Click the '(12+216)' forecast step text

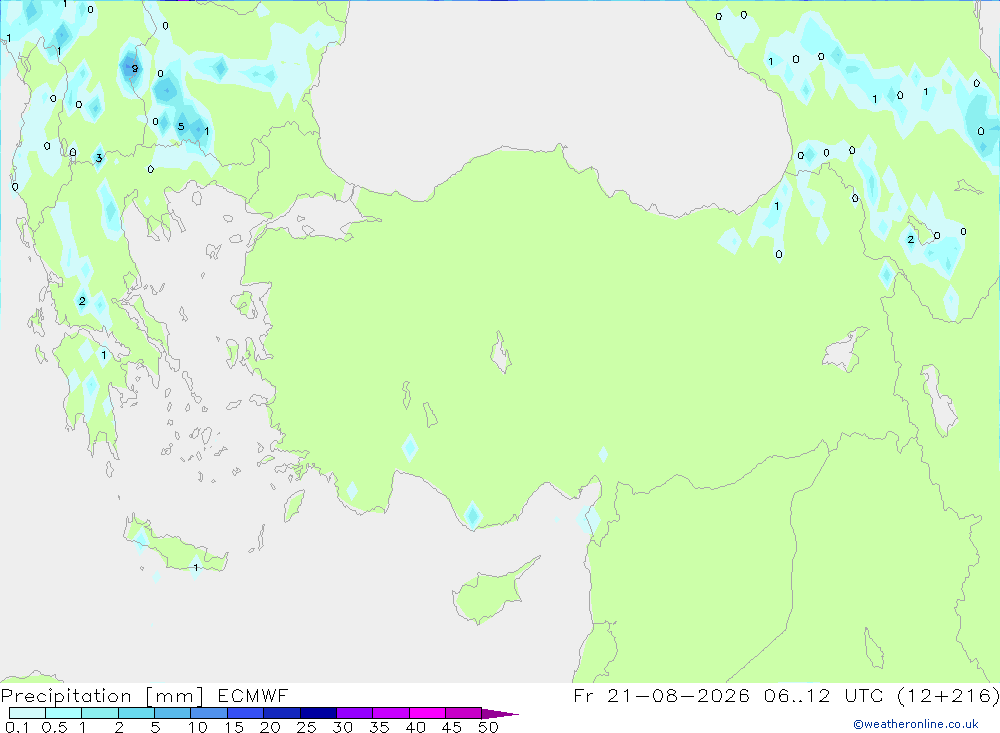pyautogui.click(x=948, y=695)
